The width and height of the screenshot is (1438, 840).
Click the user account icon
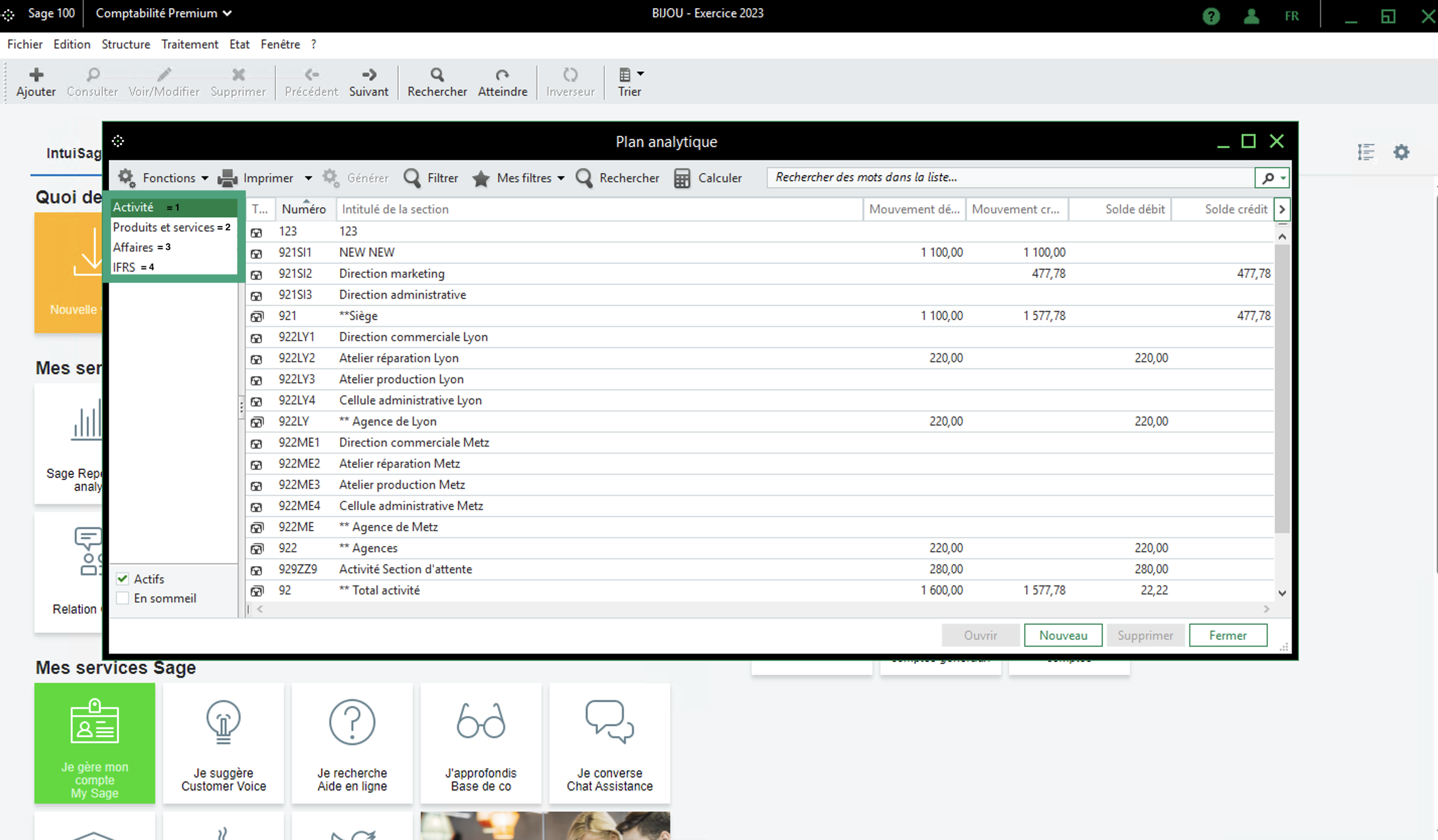point(1251,16)
